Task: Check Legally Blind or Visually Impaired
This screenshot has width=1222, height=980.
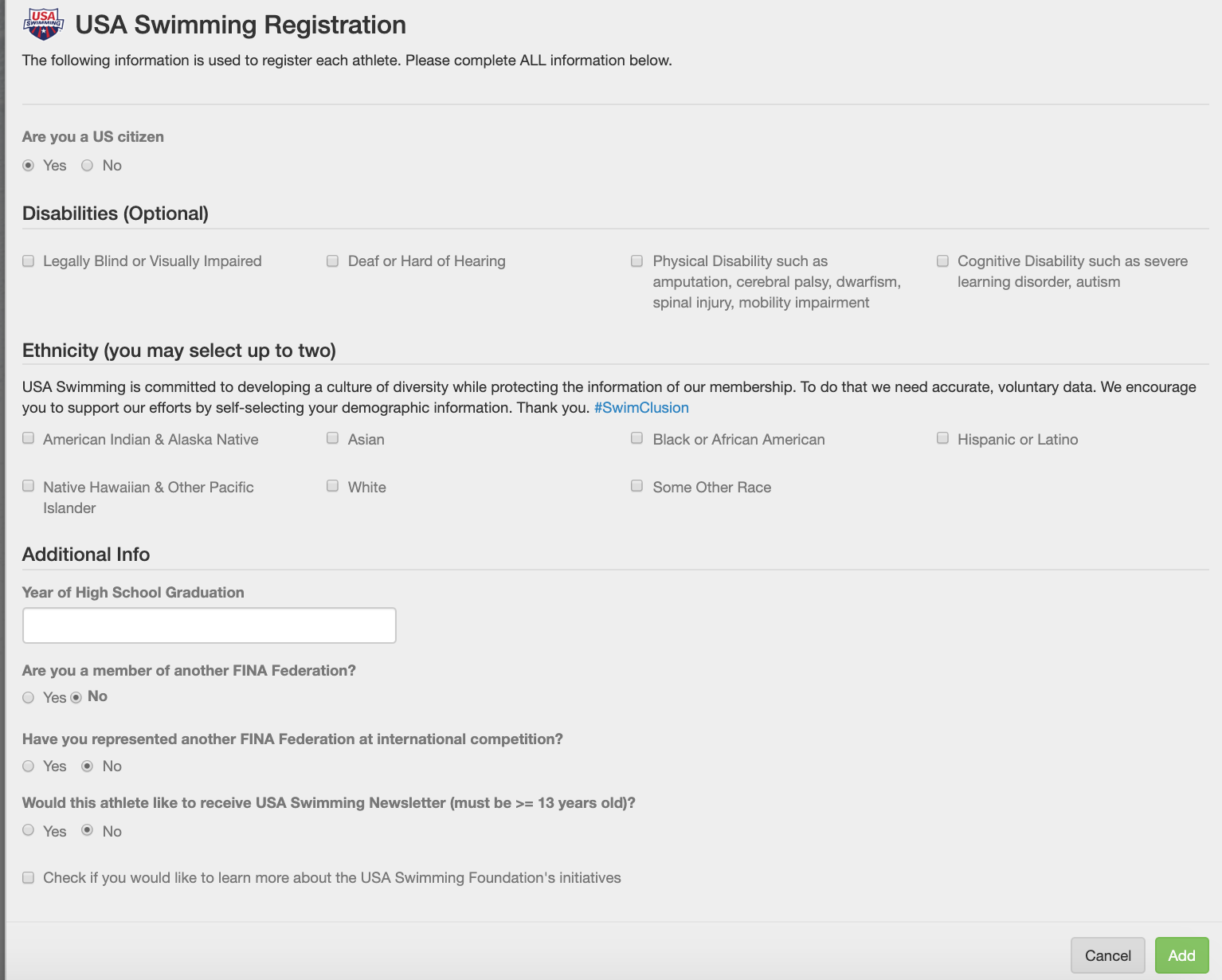Action: tap(29, 261)
